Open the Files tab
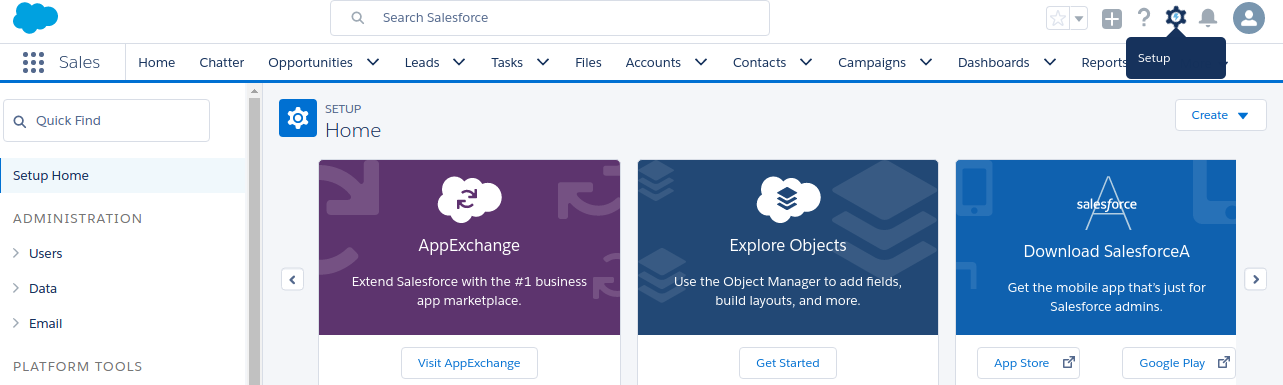This screenshot has width=1283, height=385. point(589,62)
